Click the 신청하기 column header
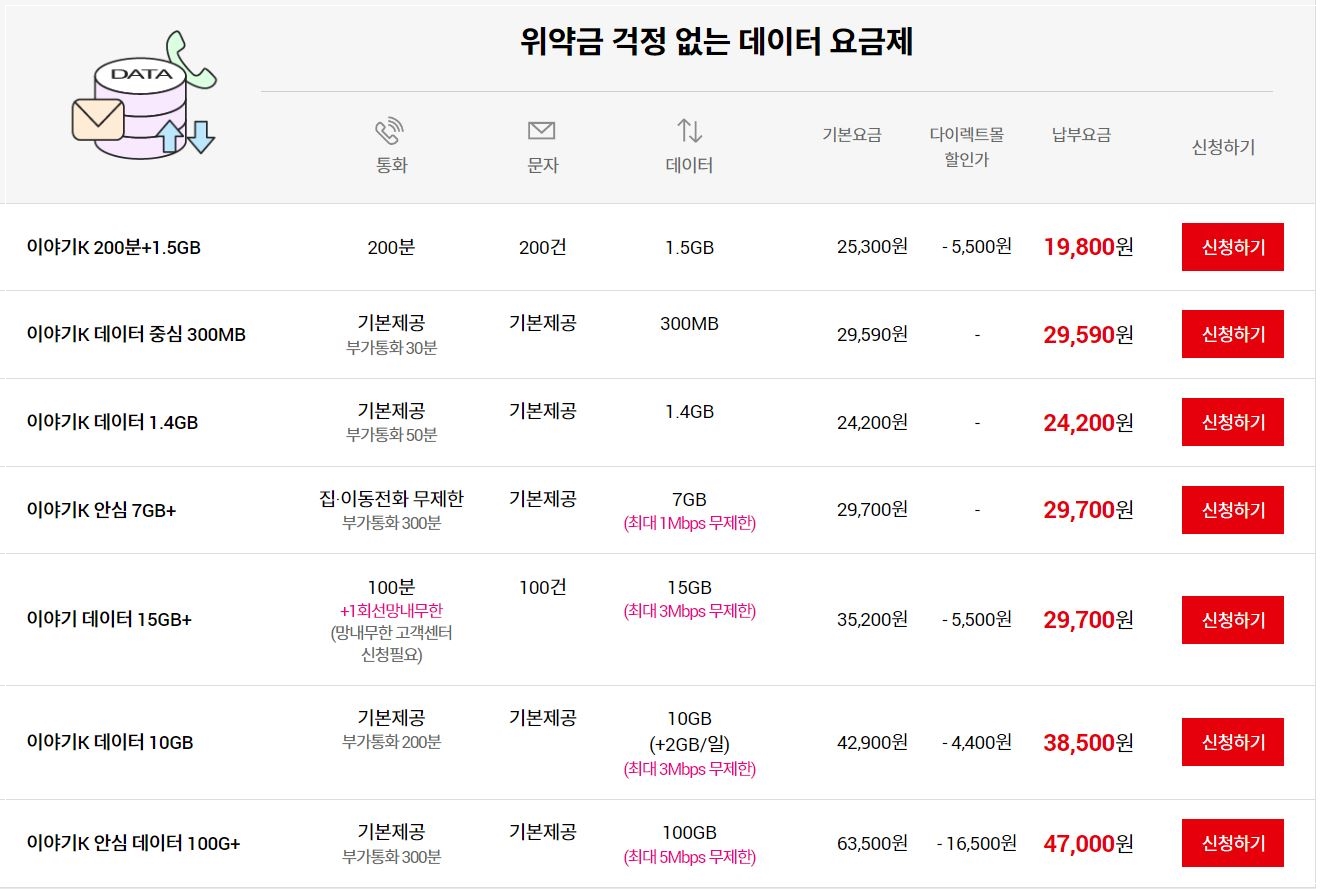1322x889 pixels. (x=1221, y=146)
